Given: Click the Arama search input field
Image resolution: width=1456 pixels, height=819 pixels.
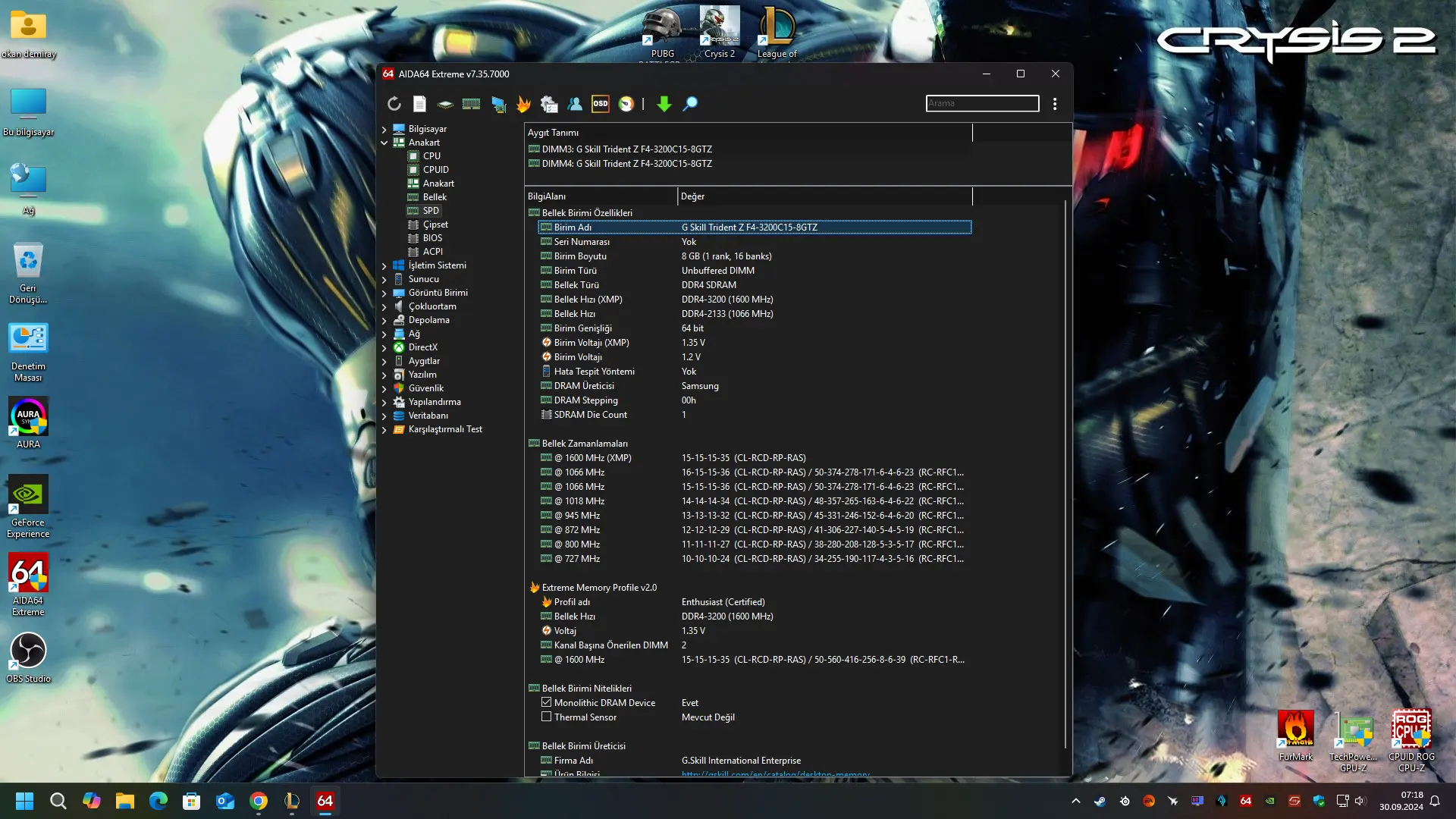Looking at the screenshot, I should pos(982,103).
